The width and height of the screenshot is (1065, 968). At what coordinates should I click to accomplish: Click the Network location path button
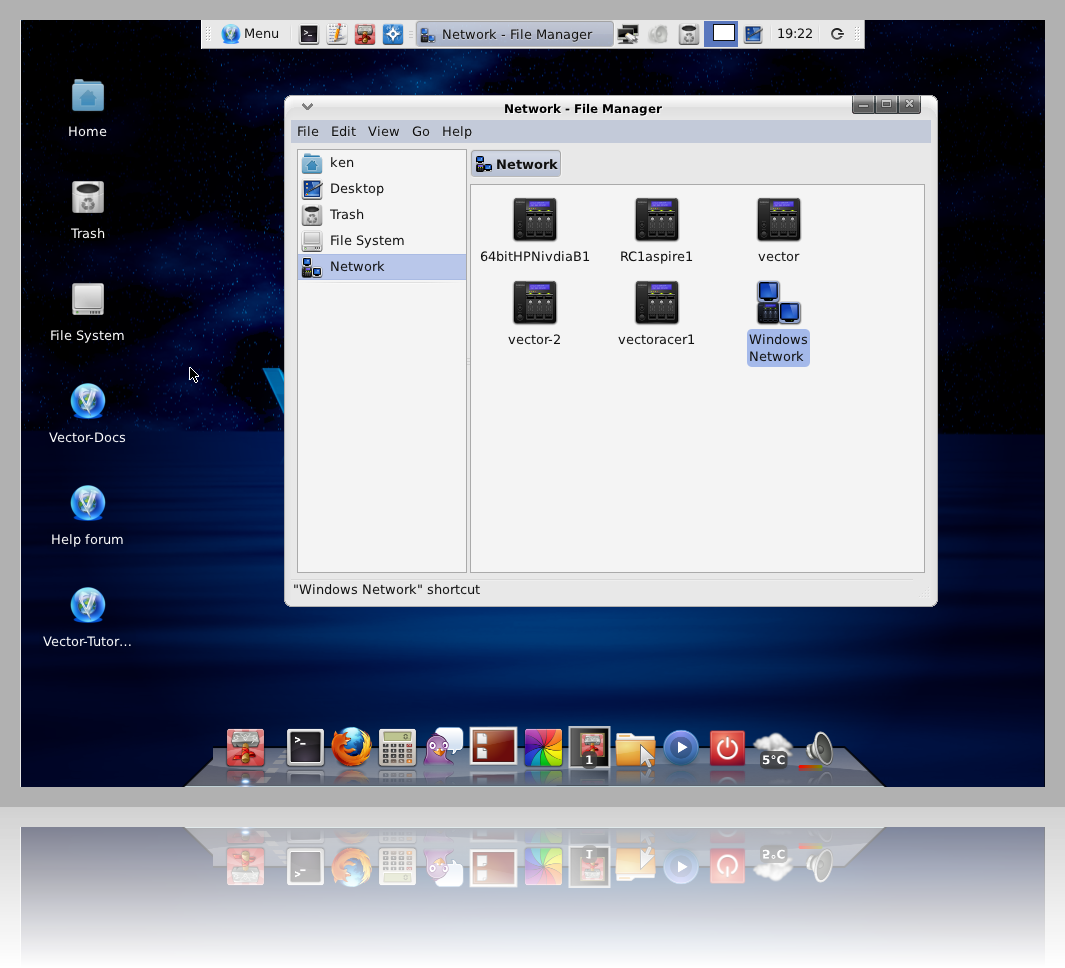coord(516,164)
